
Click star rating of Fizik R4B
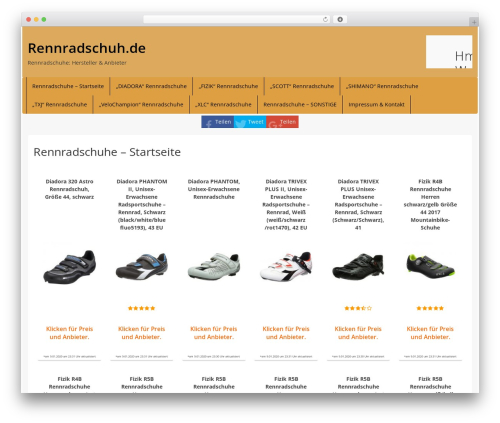tap(430, 308)
